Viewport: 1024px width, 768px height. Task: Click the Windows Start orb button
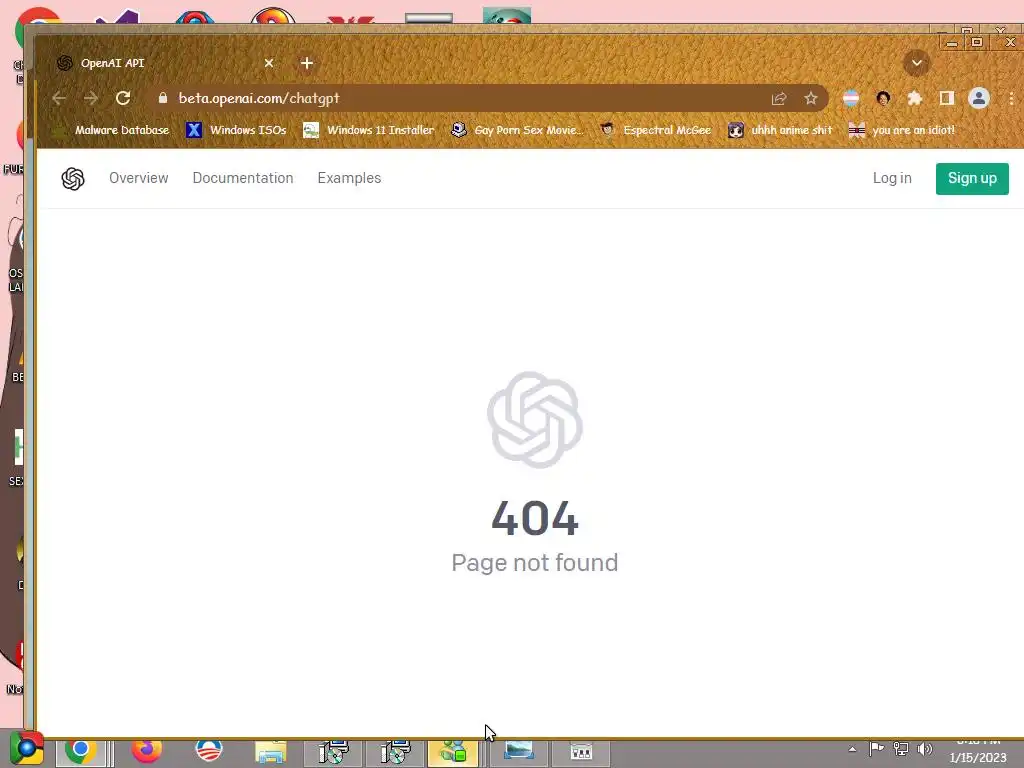point(26,749)
